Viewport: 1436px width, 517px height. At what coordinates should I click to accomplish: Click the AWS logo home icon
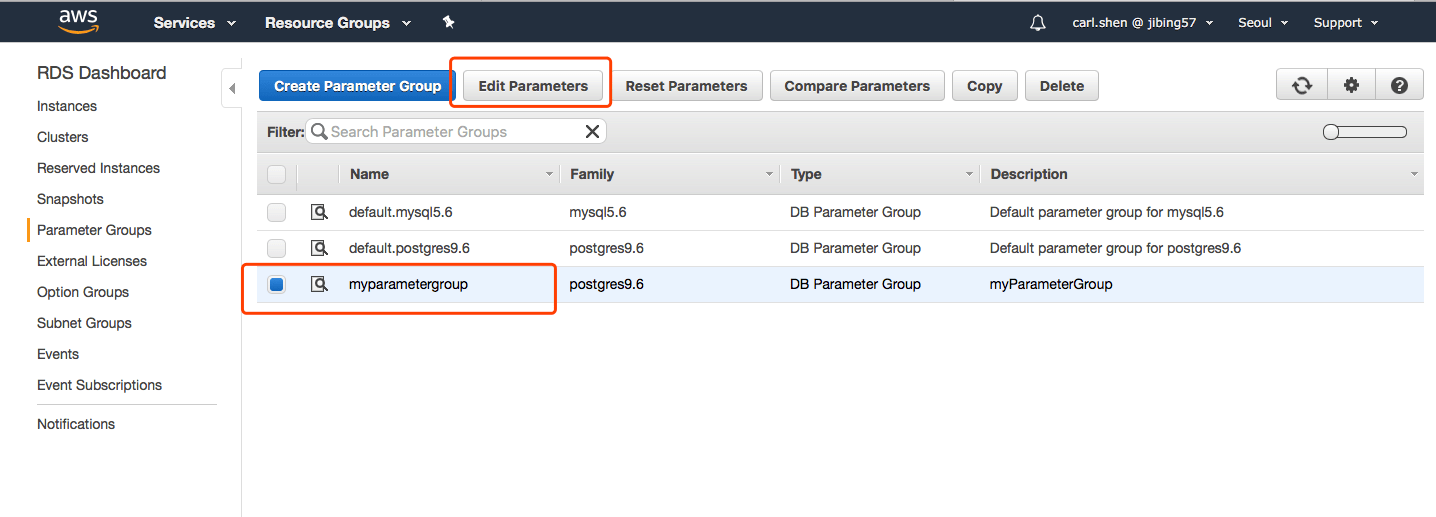pos(78,21)
